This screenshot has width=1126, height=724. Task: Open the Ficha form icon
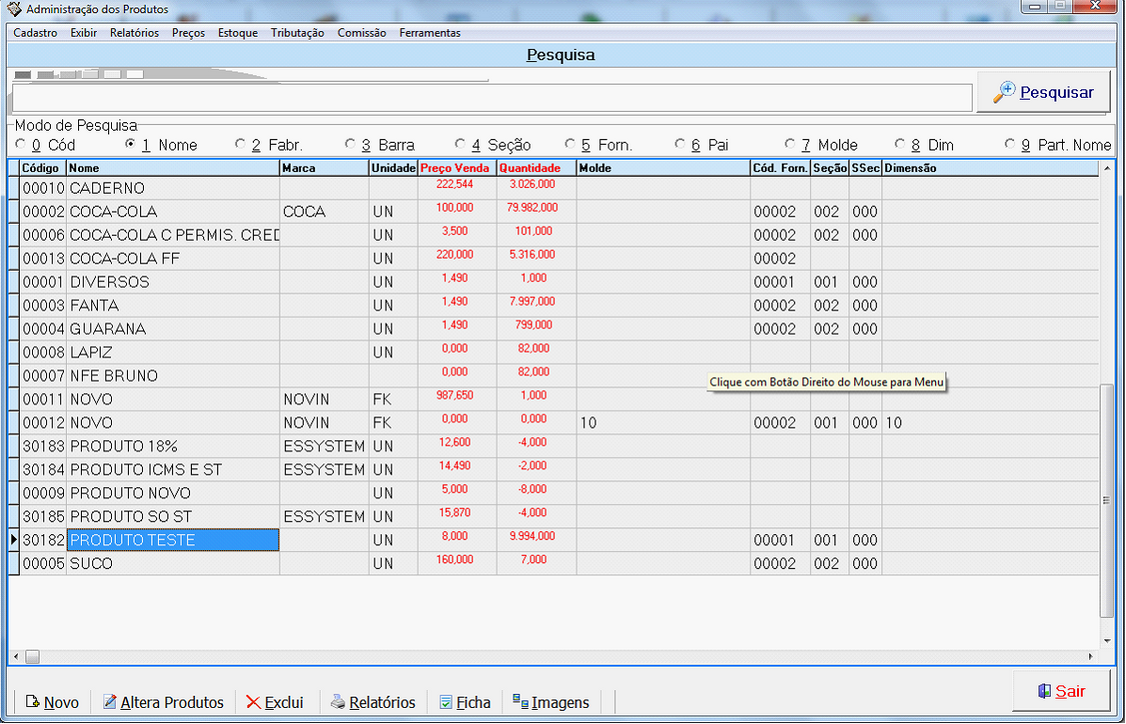(x=465, y=702)
